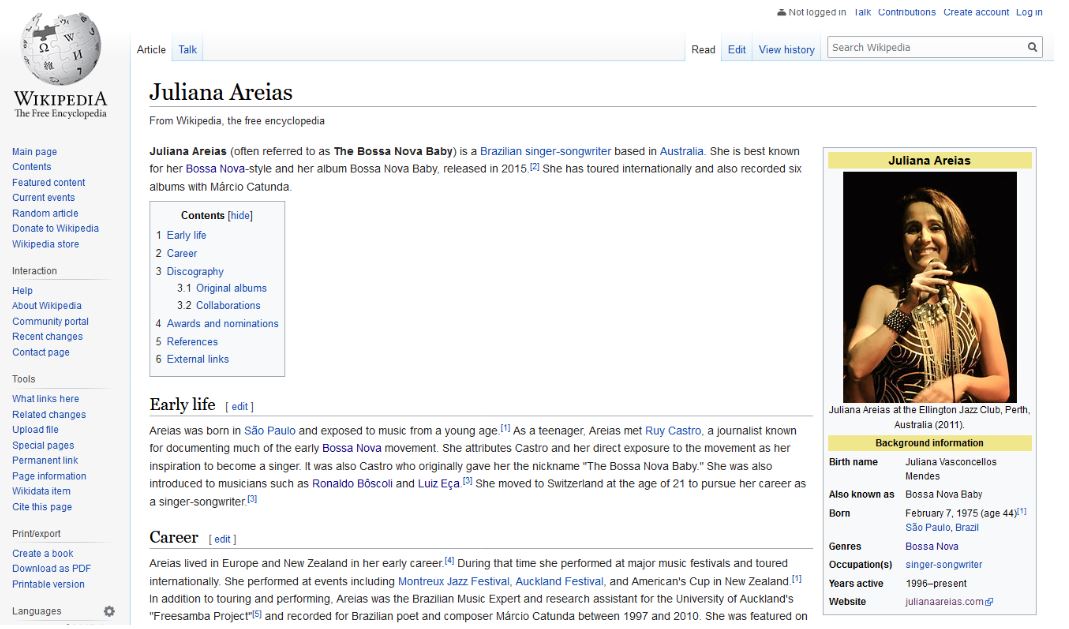
Task: Click the Wikipedia globe logo
Action: click(x=60, y=50)
